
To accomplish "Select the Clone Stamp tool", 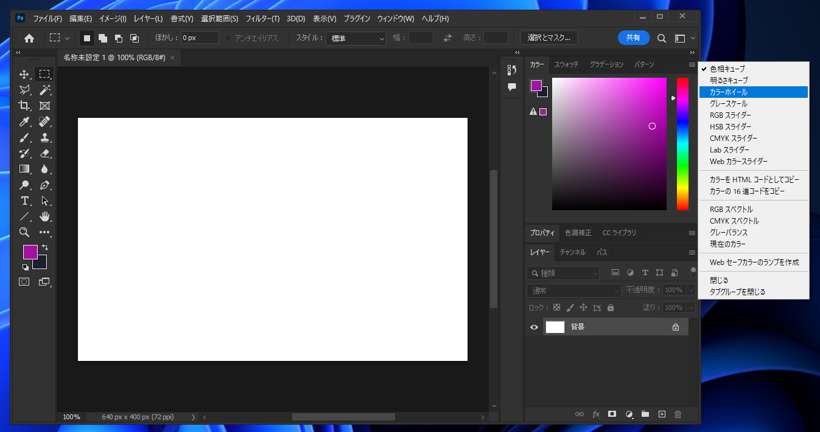I will coord(44,138).
